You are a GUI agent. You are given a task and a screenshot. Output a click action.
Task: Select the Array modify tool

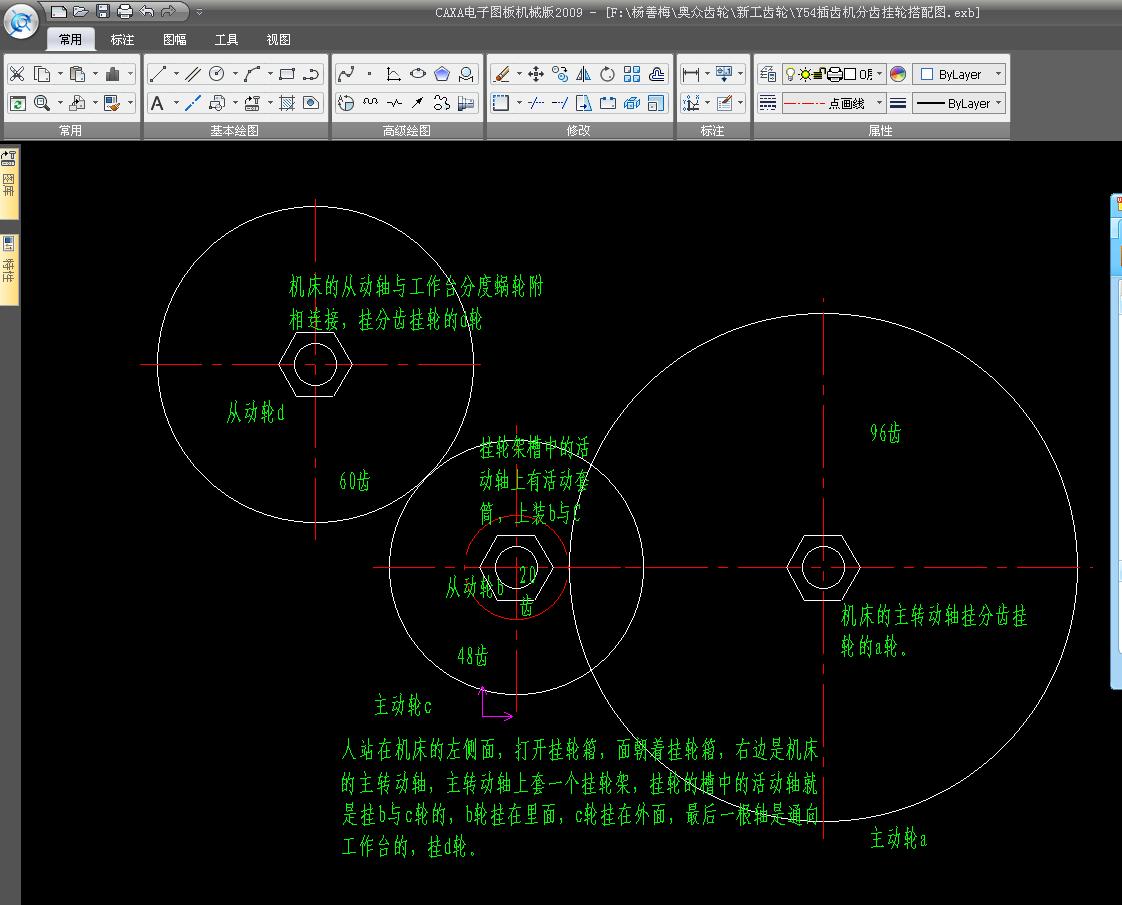[632, 74]
